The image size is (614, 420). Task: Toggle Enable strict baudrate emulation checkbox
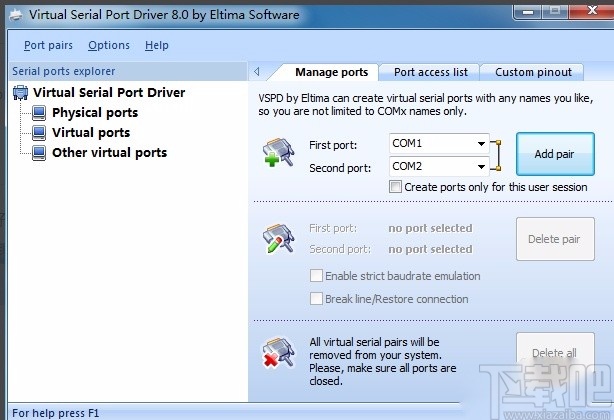coord(316,276)
